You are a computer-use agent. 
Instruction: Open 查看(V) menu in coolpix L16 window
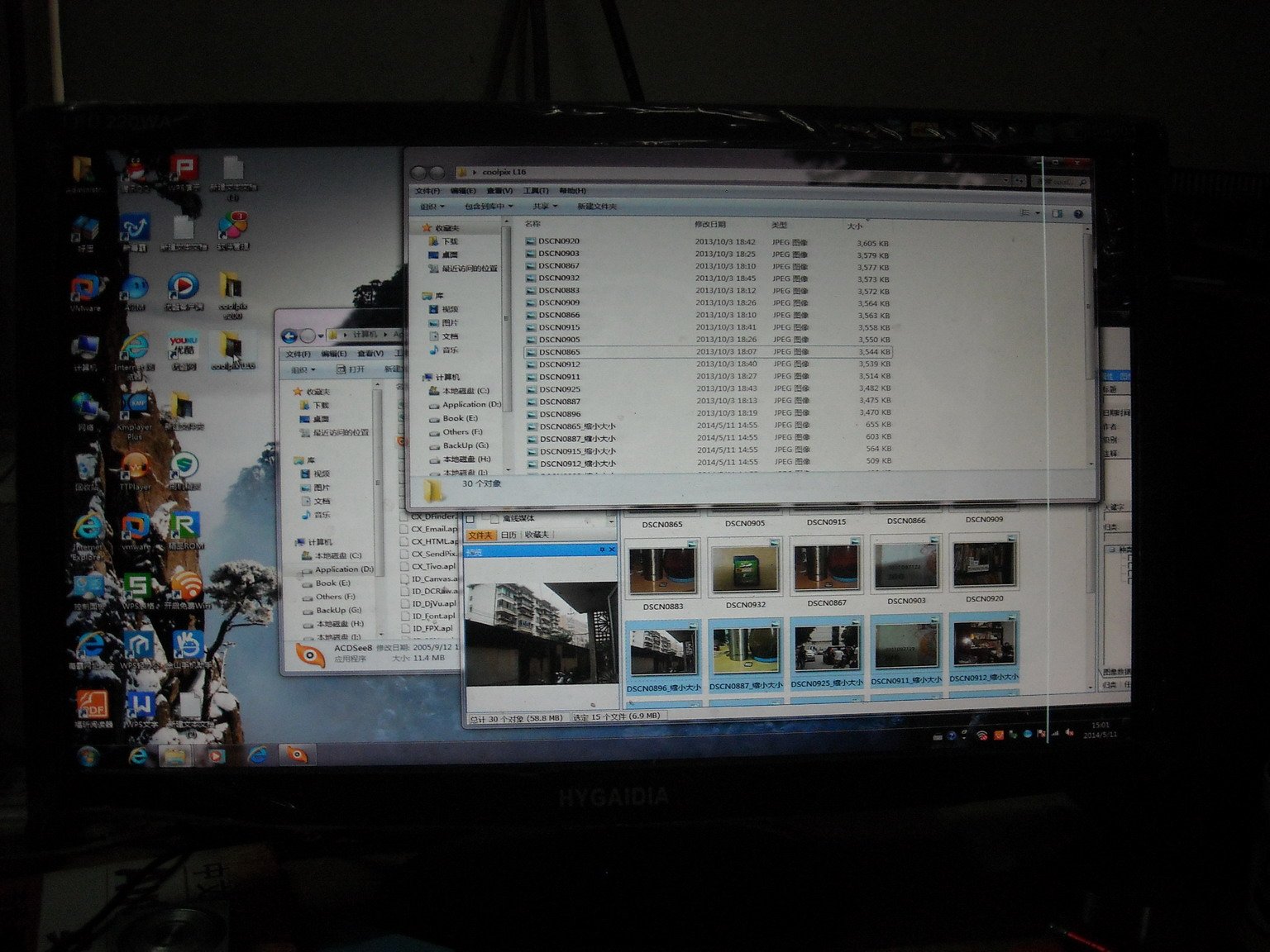[499, 190]
